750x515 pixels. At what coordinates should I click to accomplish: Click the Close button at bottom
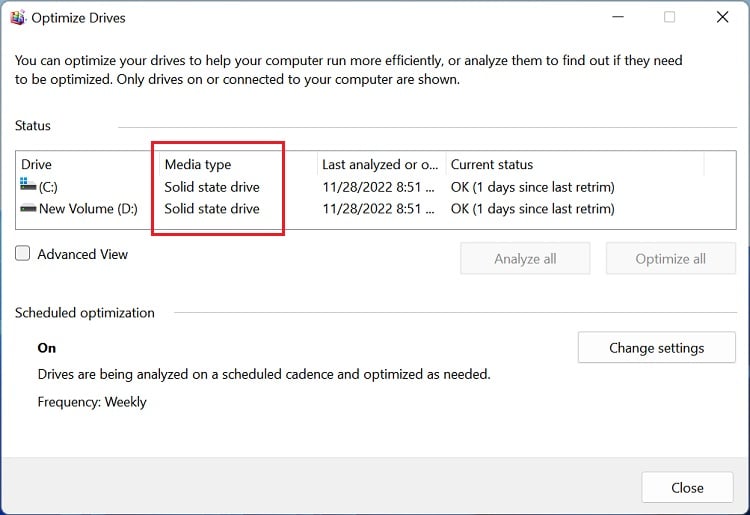click(687, 487)
